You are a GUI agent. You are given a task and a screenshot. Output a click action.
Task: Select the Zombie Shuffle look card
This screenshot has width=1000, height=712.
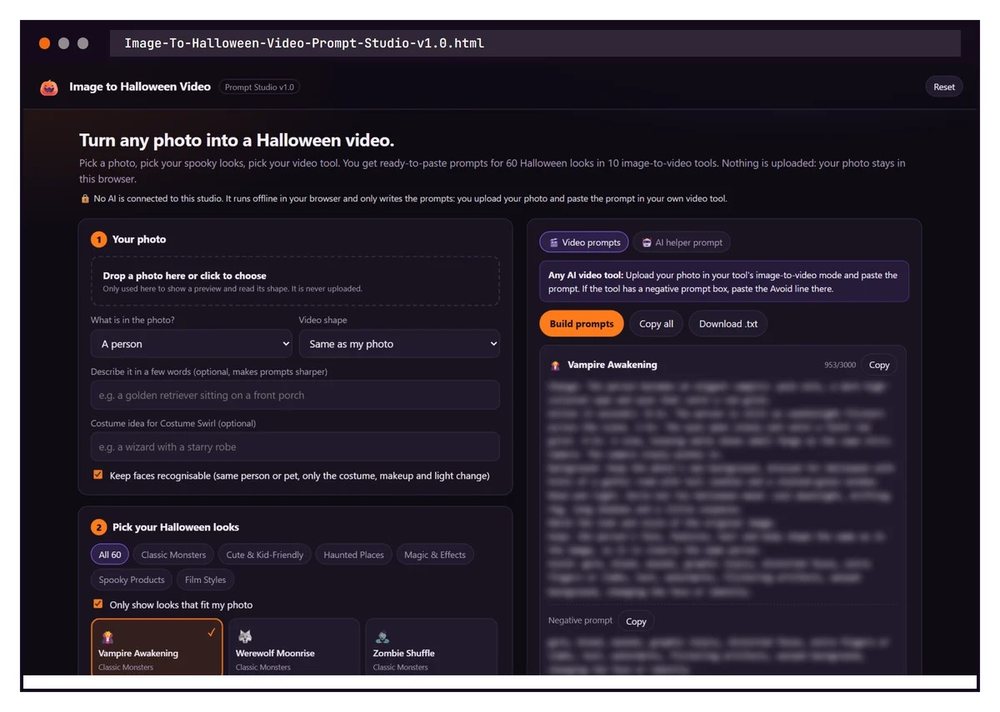click(x=431, y=647)
